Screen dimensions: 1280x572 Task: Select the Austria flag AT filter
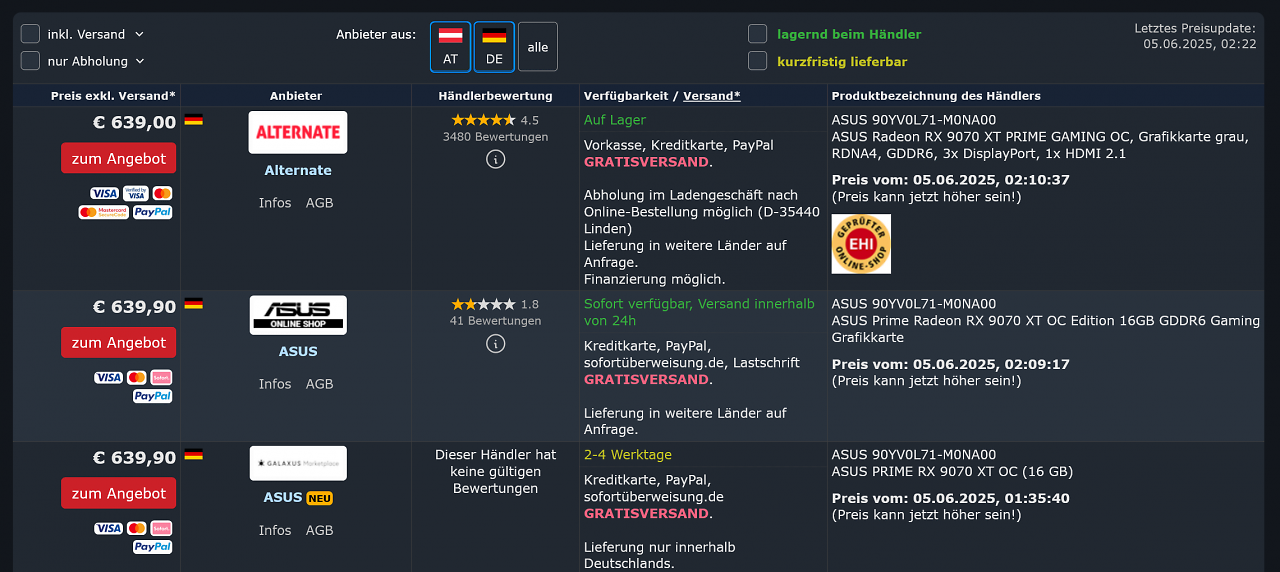tap(450, 47)
